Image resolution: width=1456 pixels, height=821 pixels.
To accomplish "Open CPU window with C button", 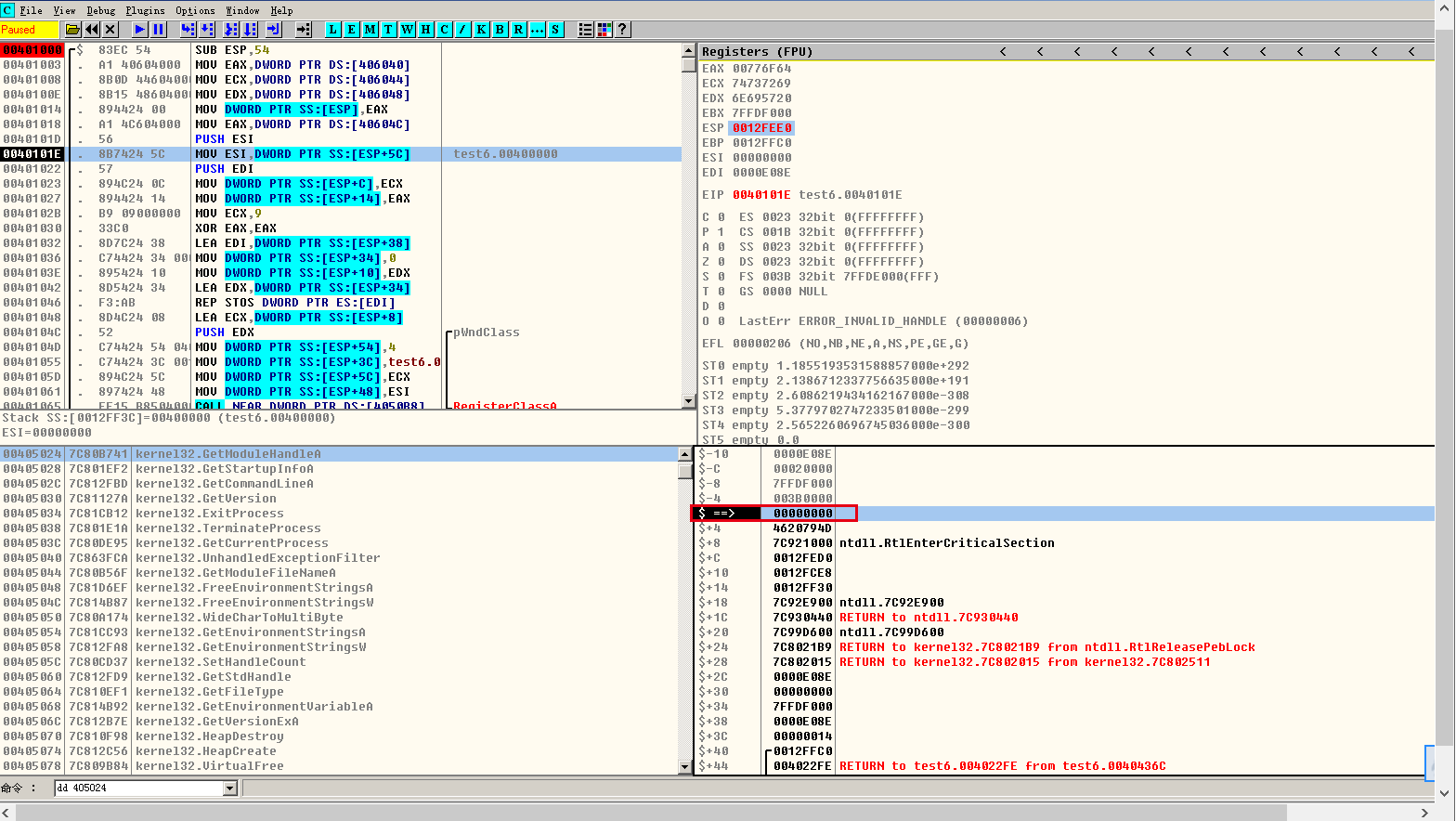I will click(x=445, y=30).
